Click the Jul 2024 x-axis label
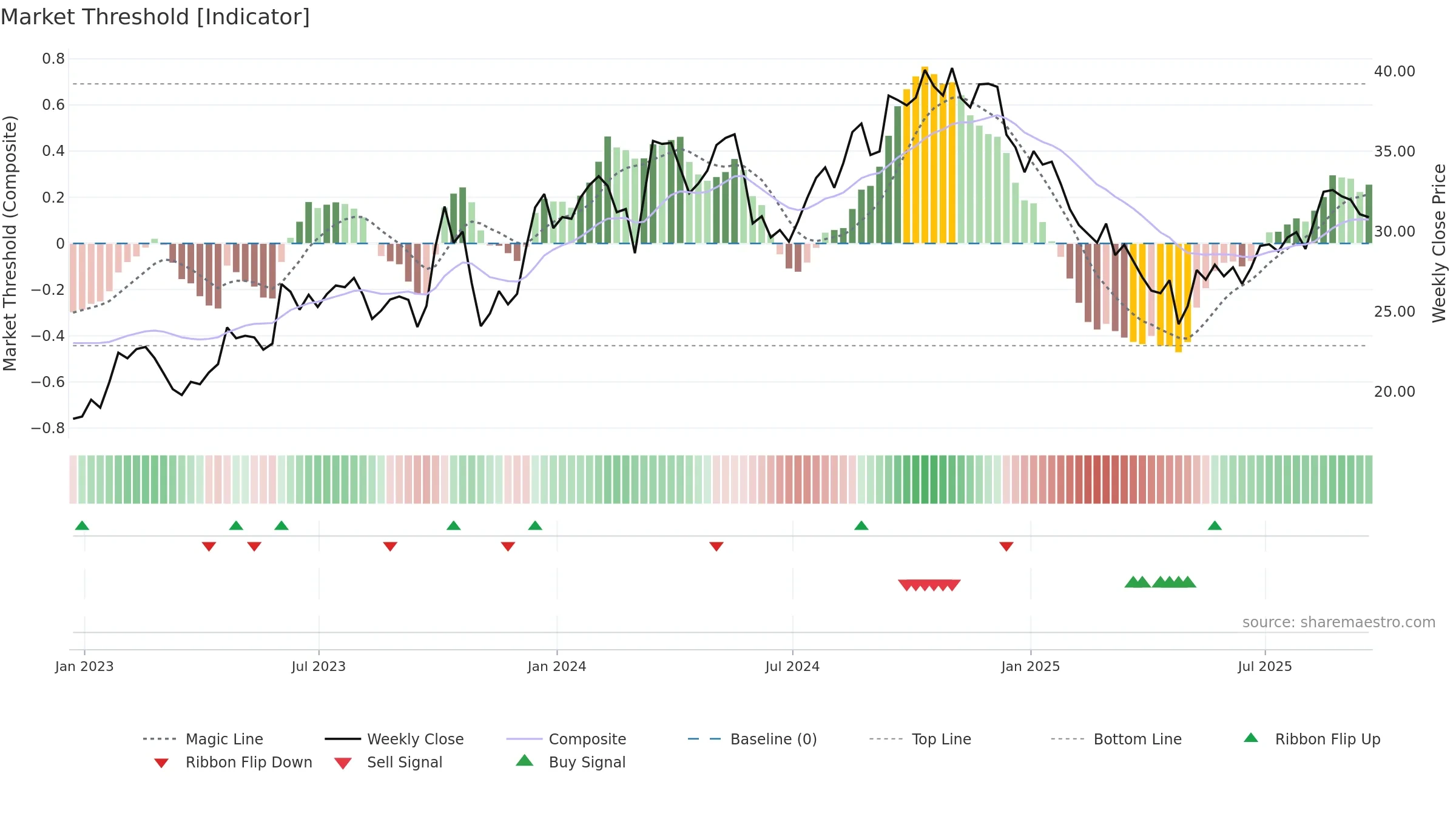This screenshot has height=819, width=1456. coord(792,666)
